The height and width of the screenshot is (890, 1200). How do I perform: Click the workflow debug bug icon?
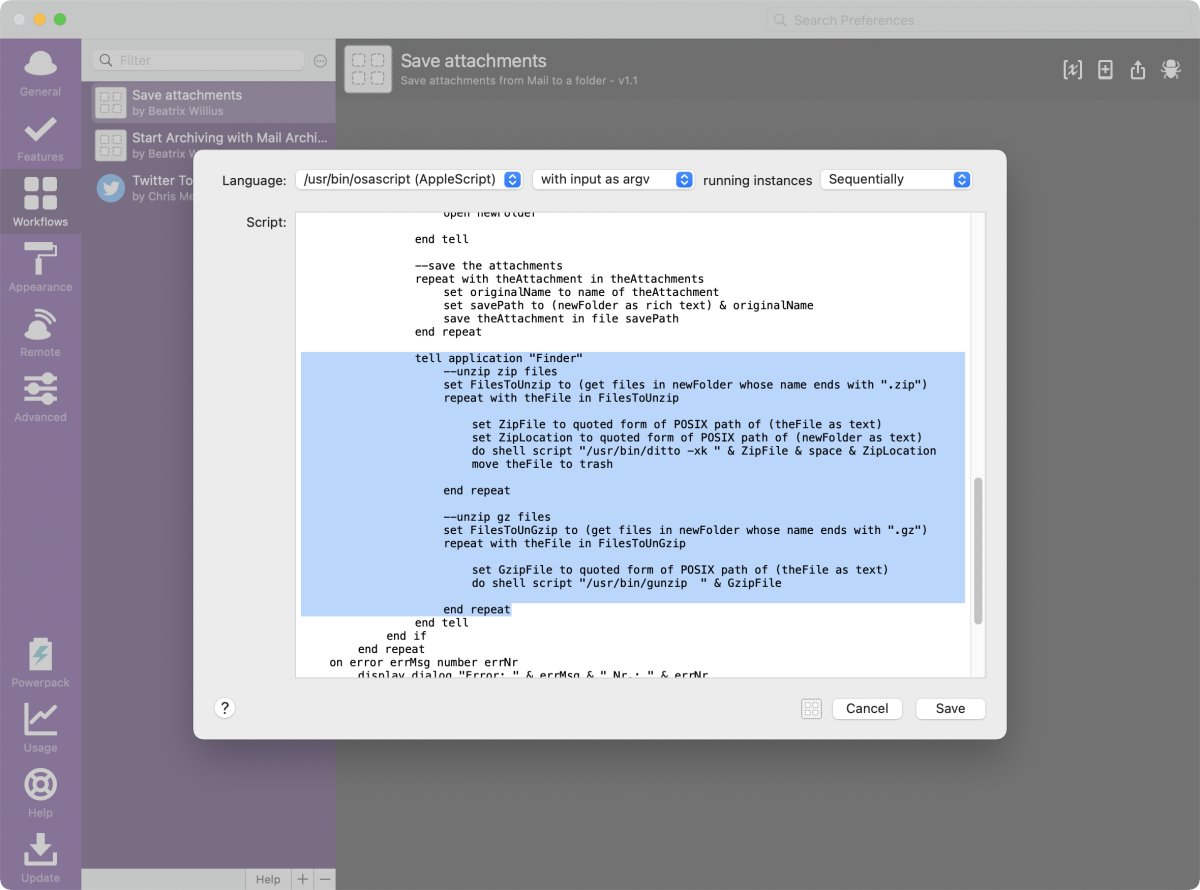pos(1170,69)
